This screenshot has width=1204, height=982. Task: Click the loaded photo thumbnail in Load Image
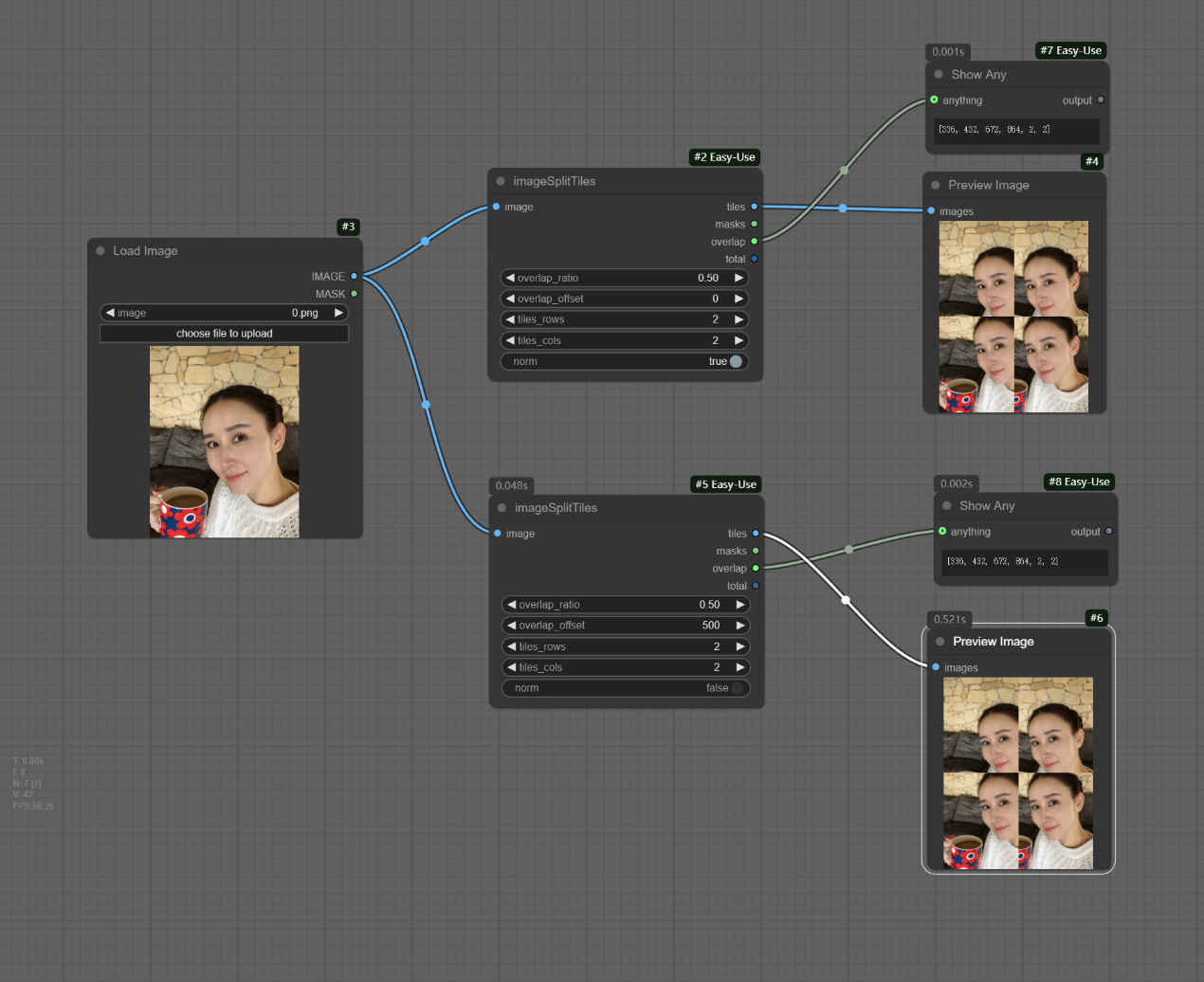pyautogui.click(x=225, y=442)
